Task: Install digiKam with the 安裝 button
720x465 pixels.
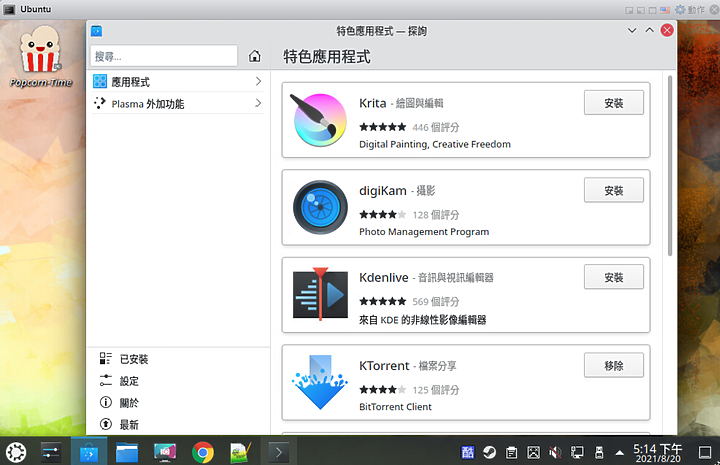Action: (613, 190)
